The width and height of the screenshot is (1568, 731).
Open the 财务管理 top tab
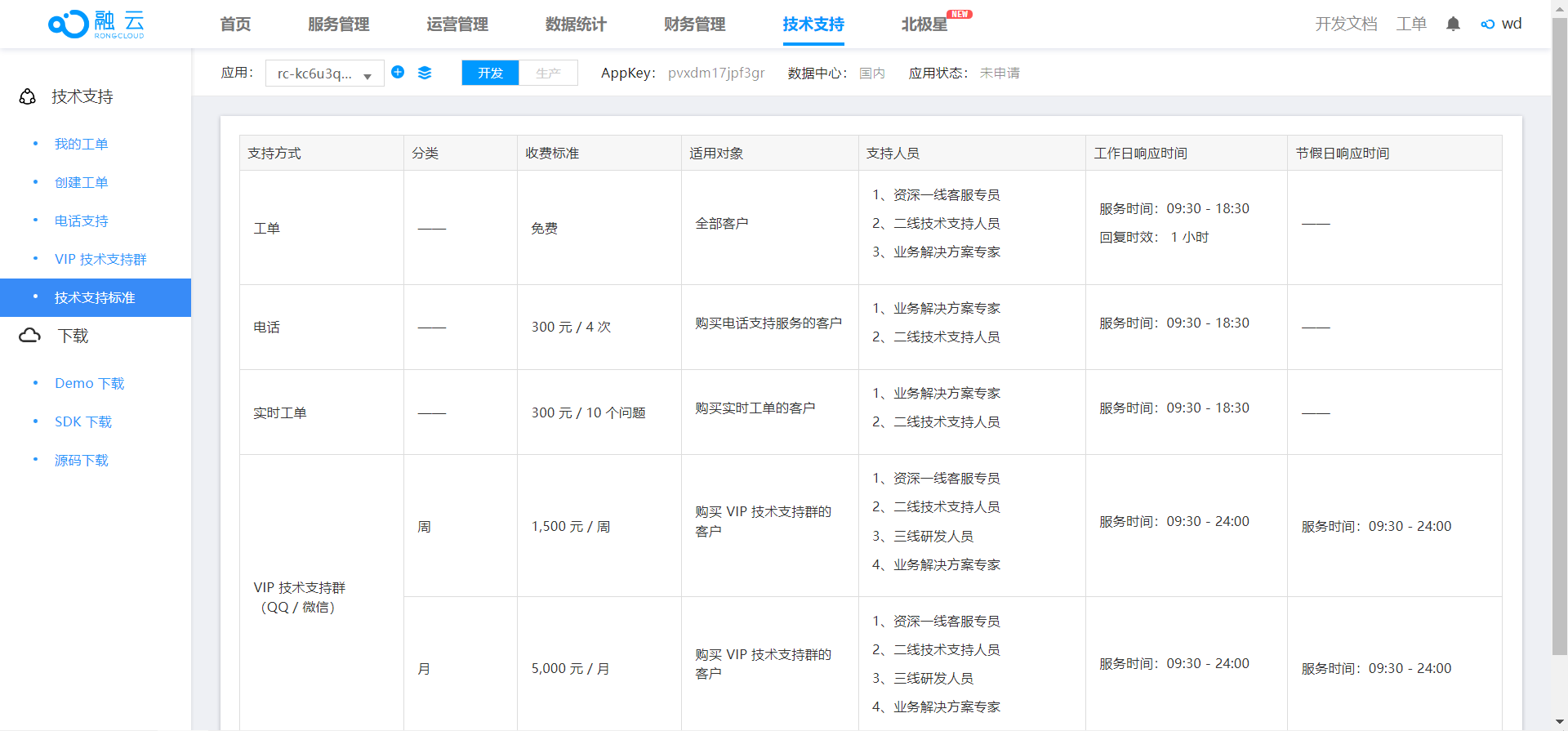pyautogui.click(x=694, y=25)
